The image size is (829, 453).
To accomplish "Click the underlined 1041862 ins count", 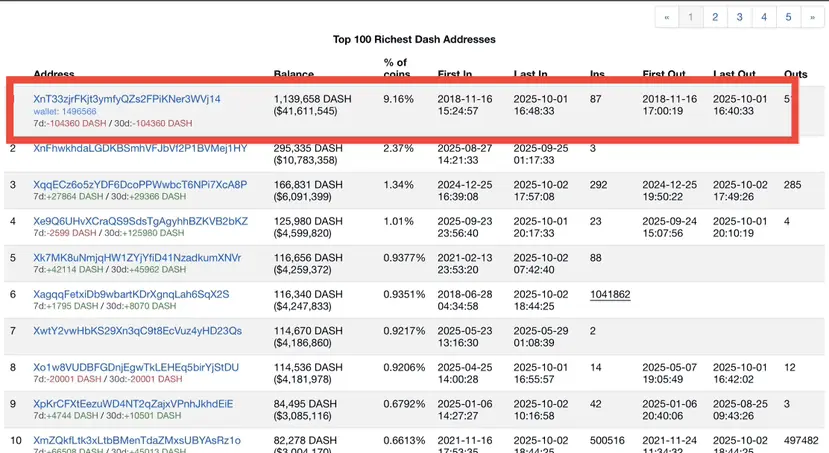I will pyautogui.click(x=610, y=294).
